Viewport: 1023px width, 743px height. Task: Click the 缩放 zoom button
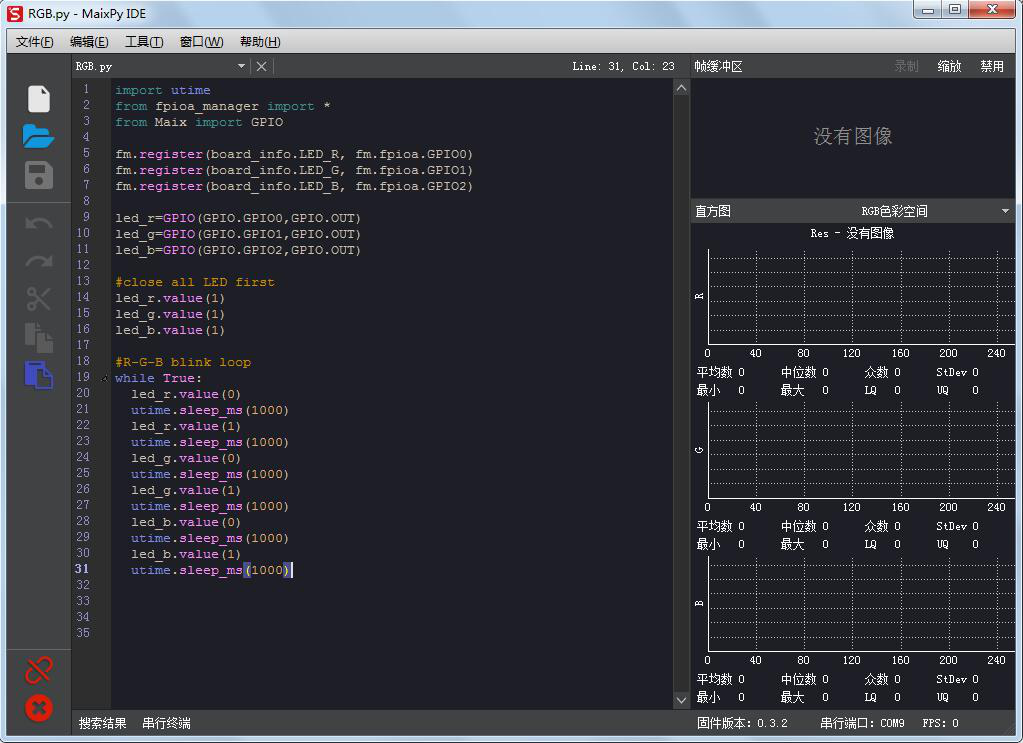click(949, 66)
